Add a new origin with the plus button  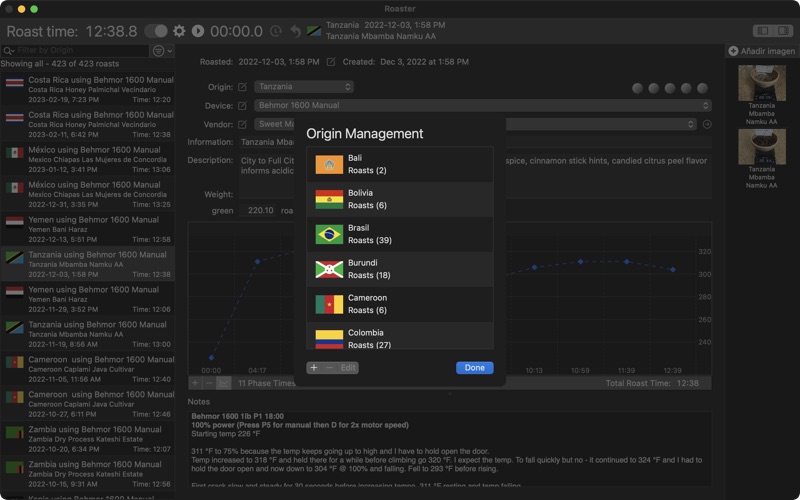[x=314, y=368]
